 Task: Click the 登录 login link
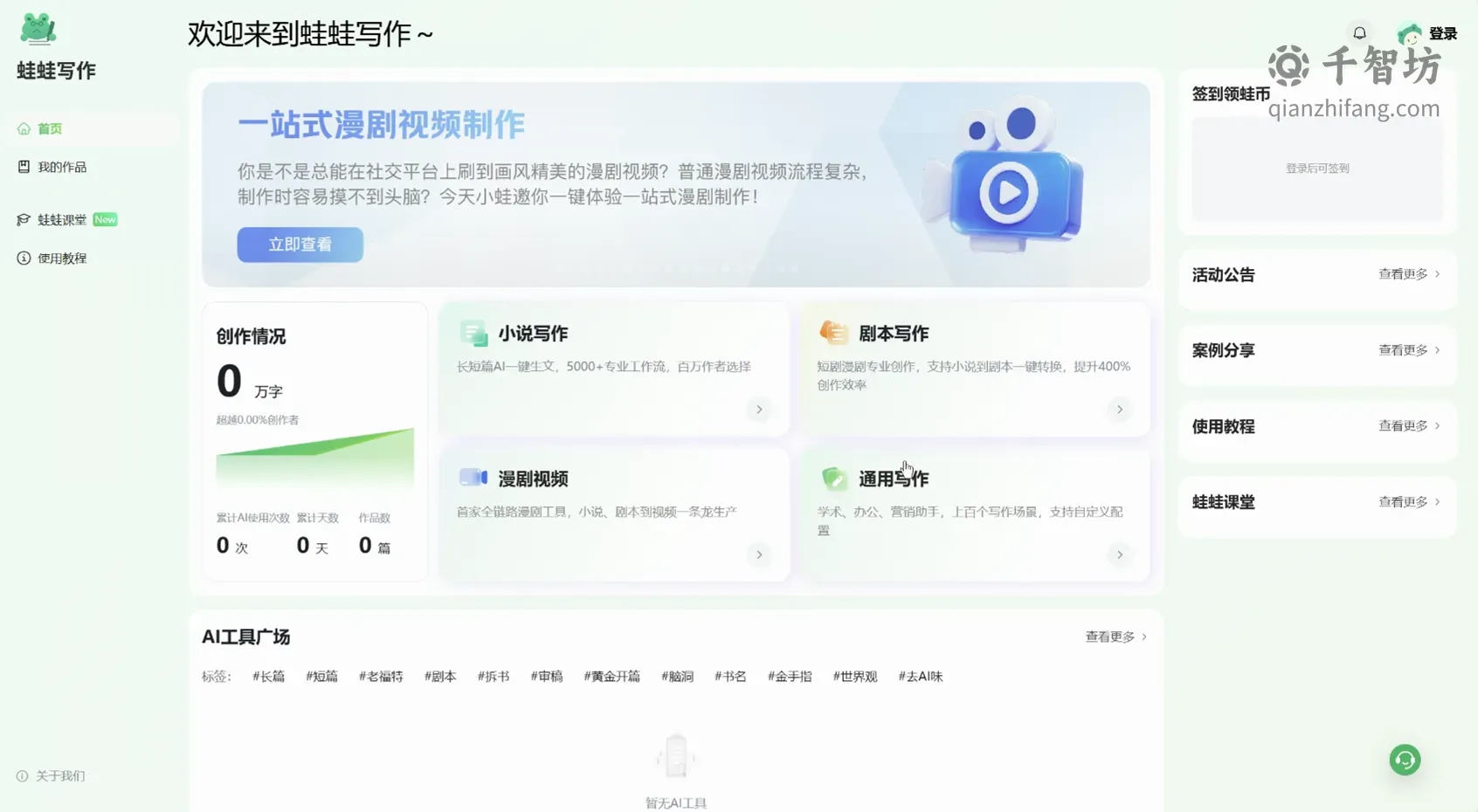coord(1443,33)
